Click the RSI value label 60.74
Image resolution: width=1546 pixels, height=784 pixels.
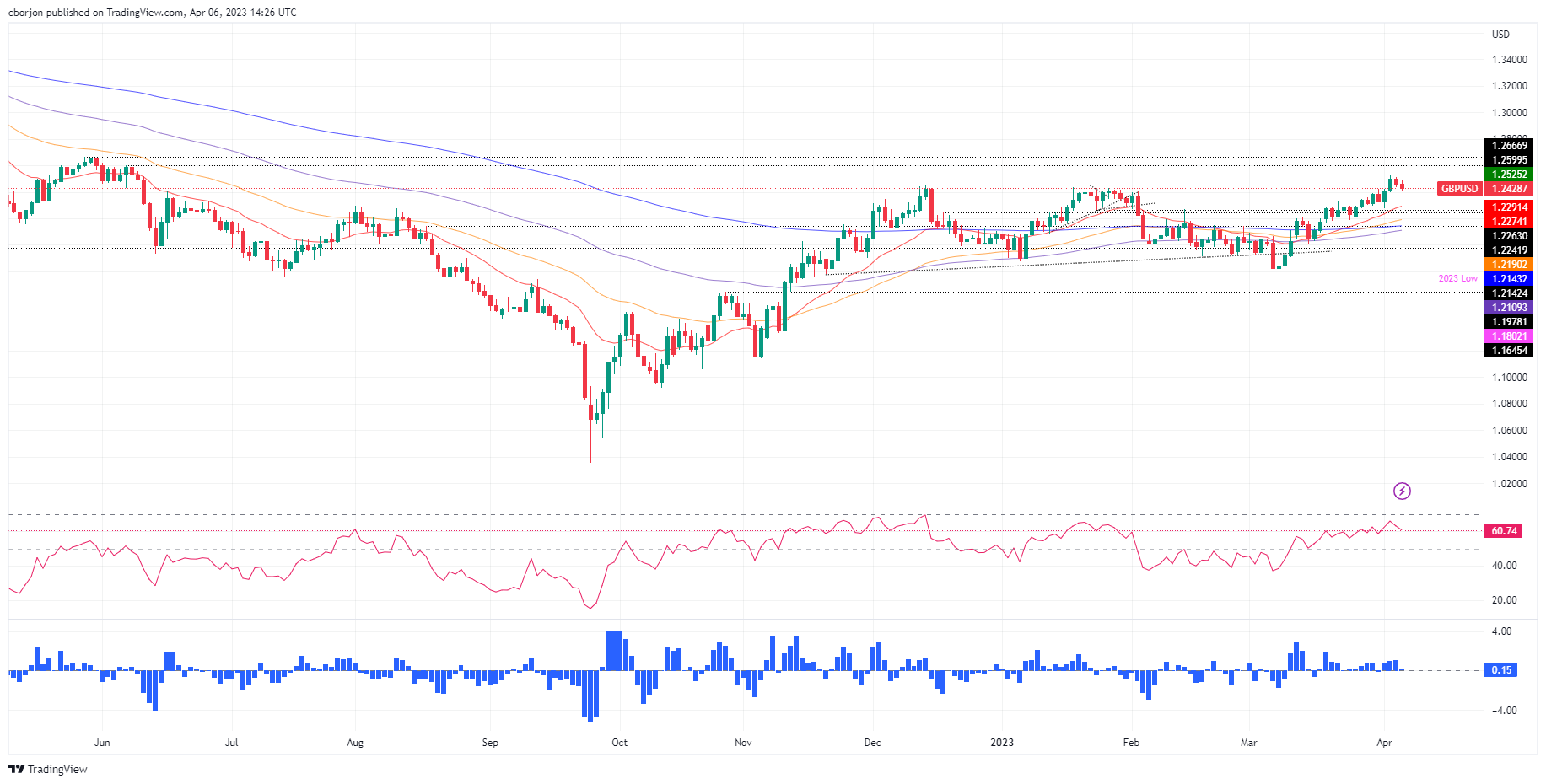[x=1504, y=531]
